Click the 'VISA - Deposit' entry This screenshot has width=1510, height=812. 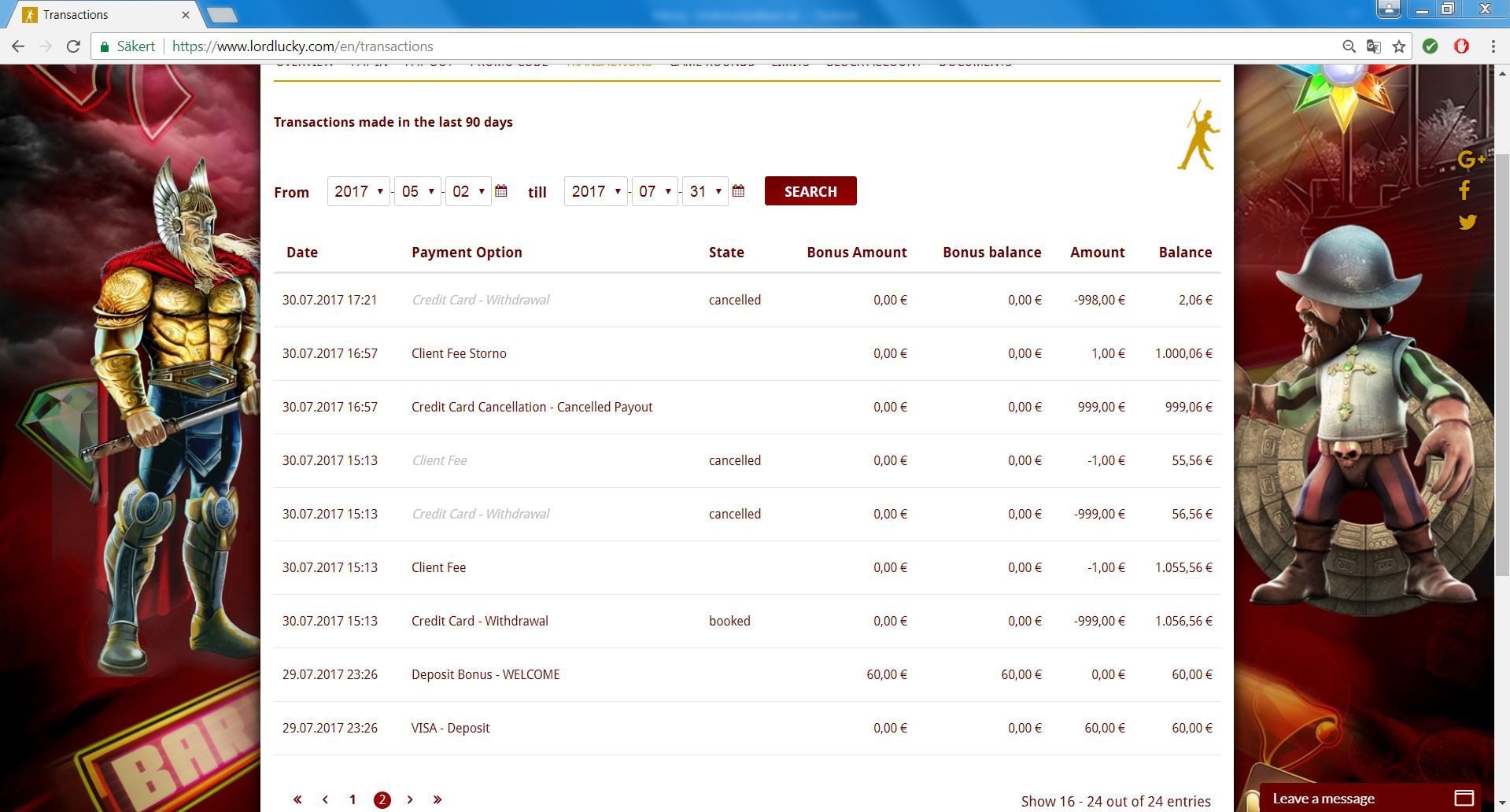[450, 728]
